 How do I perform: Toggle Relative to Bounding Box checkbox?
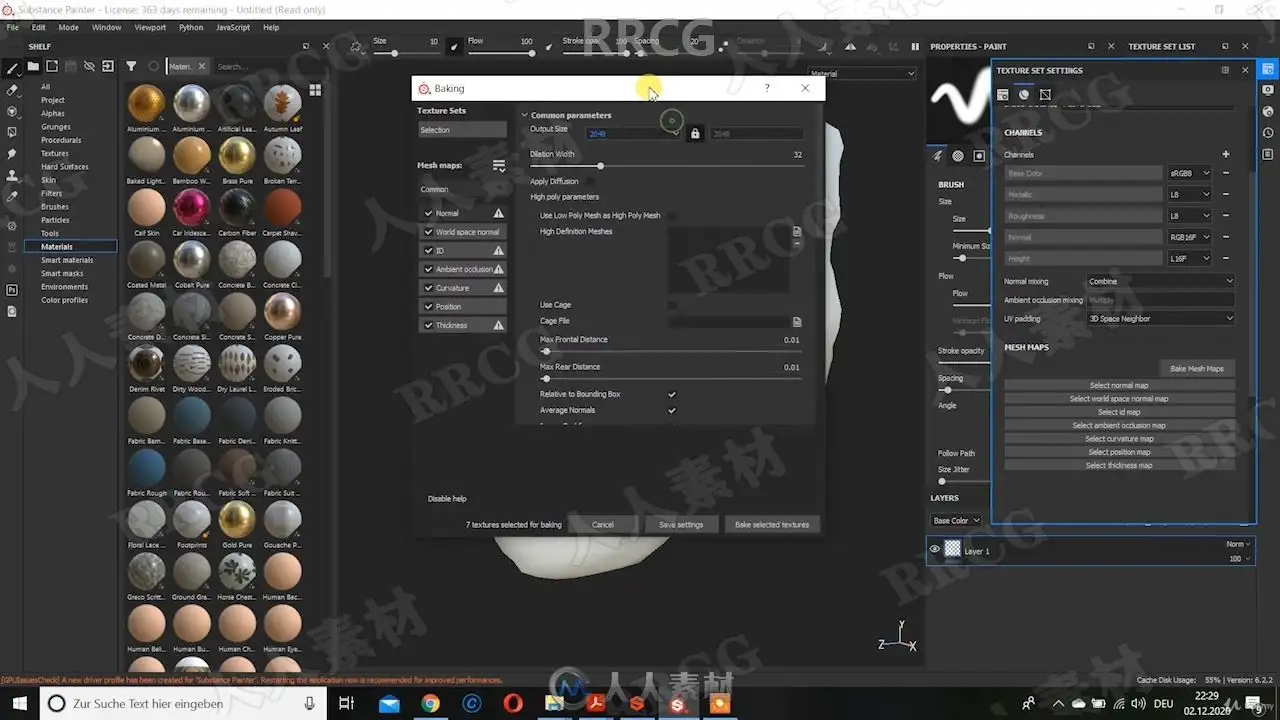(x=672, y=394)
